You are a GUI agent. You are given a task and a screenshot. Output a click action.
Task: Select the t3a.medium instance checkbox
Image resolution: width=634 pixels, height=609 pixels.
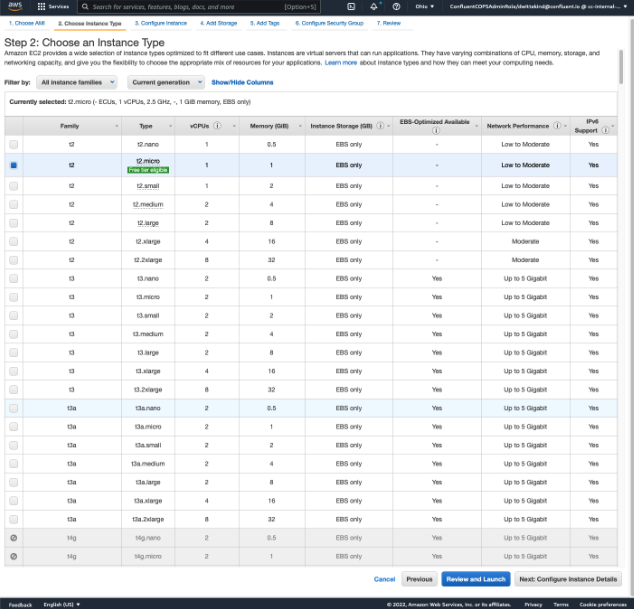[13, 464]
